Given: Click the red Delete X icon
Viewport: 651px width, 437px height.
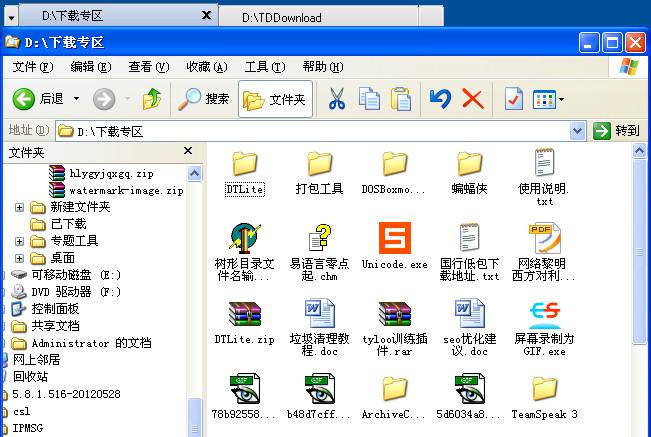Looking at the screenshot, I should (472, 99).
